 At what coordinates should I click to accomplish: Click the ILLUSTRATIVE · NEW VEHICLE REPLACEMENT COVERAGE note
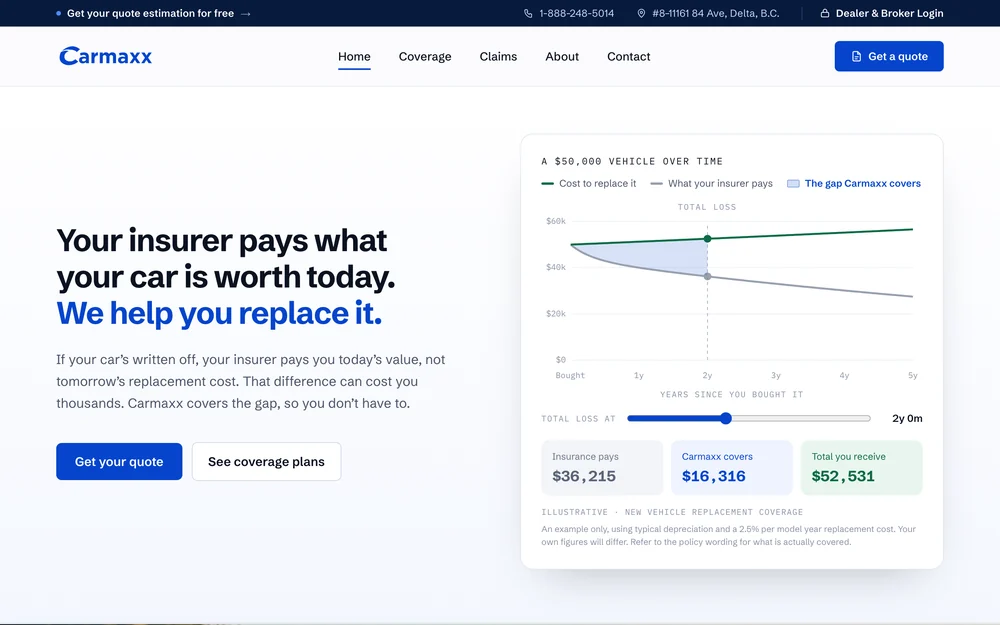672,512
